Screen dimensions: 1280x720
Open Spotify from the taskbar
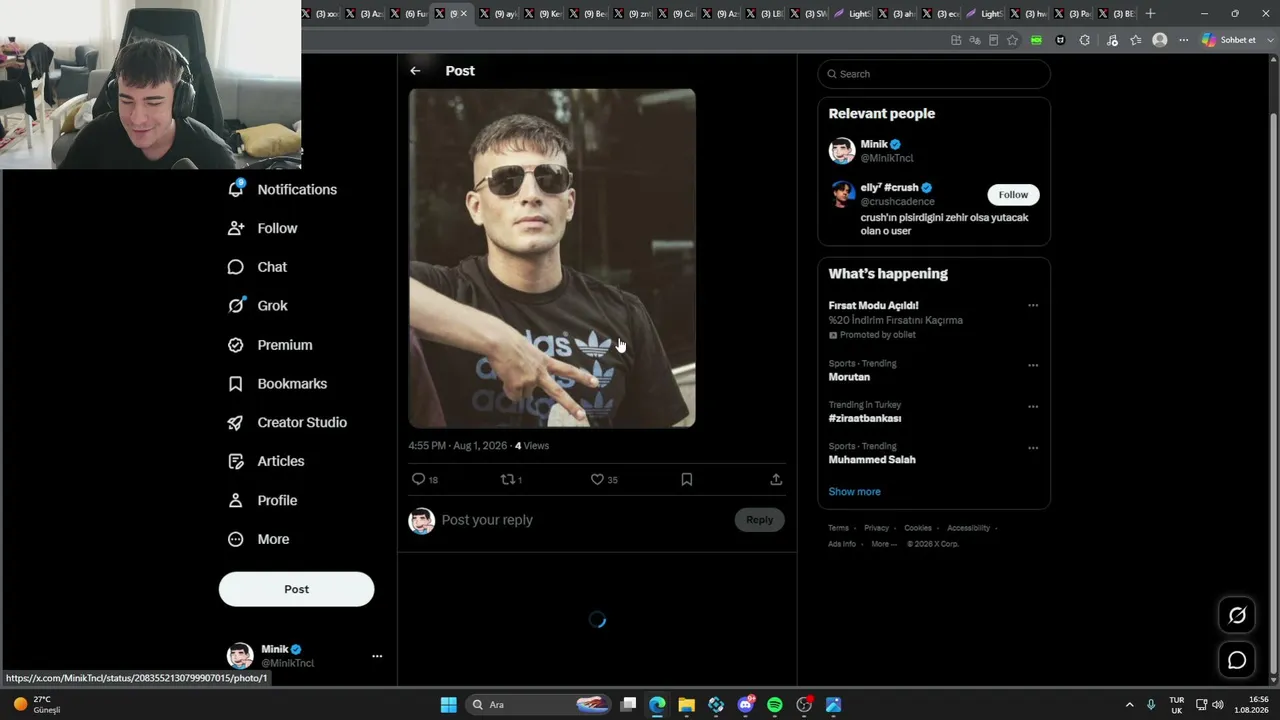pyautogui.click(x=775, y=705)
